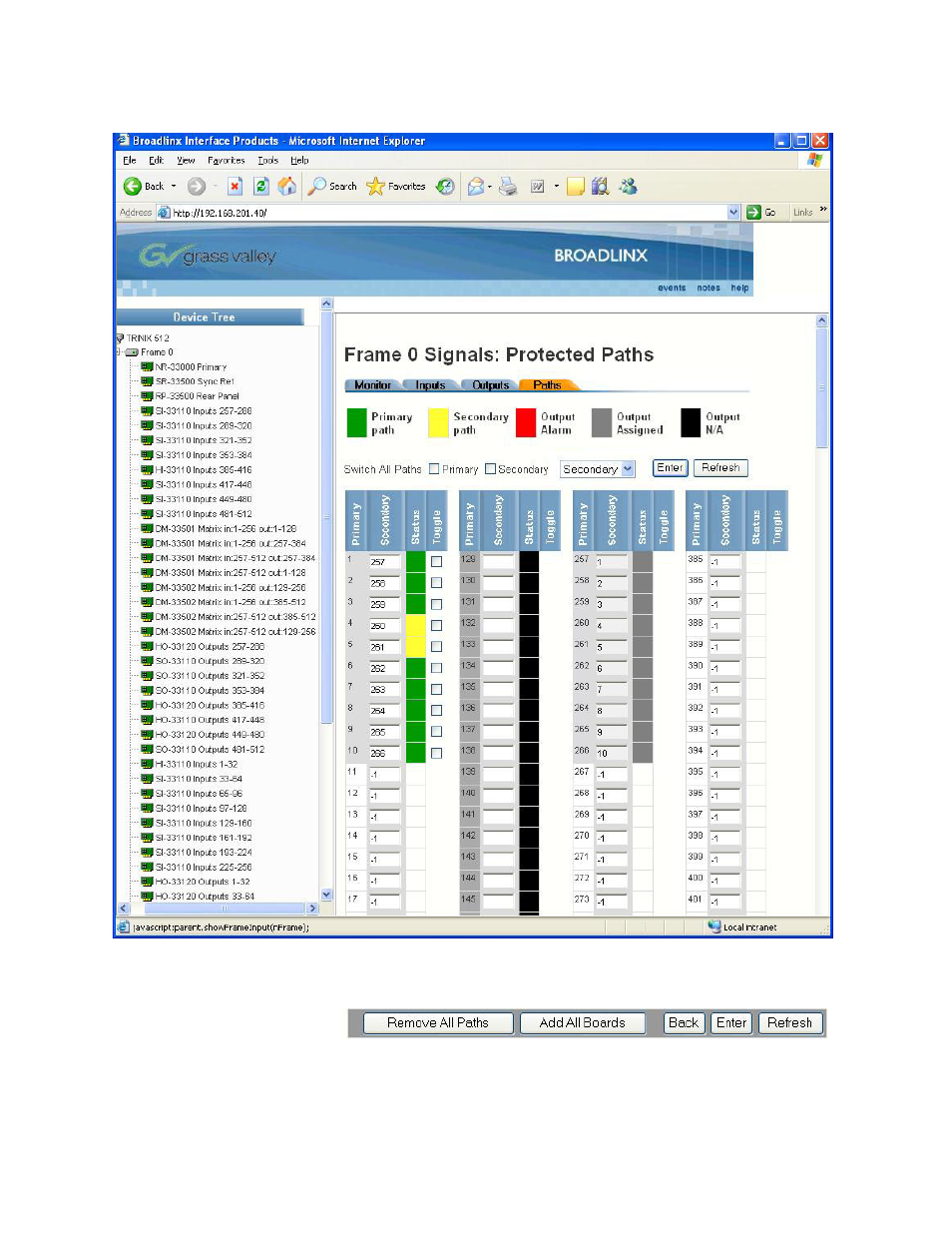Open the Back button history dropdown

click(x=174, y=186)
